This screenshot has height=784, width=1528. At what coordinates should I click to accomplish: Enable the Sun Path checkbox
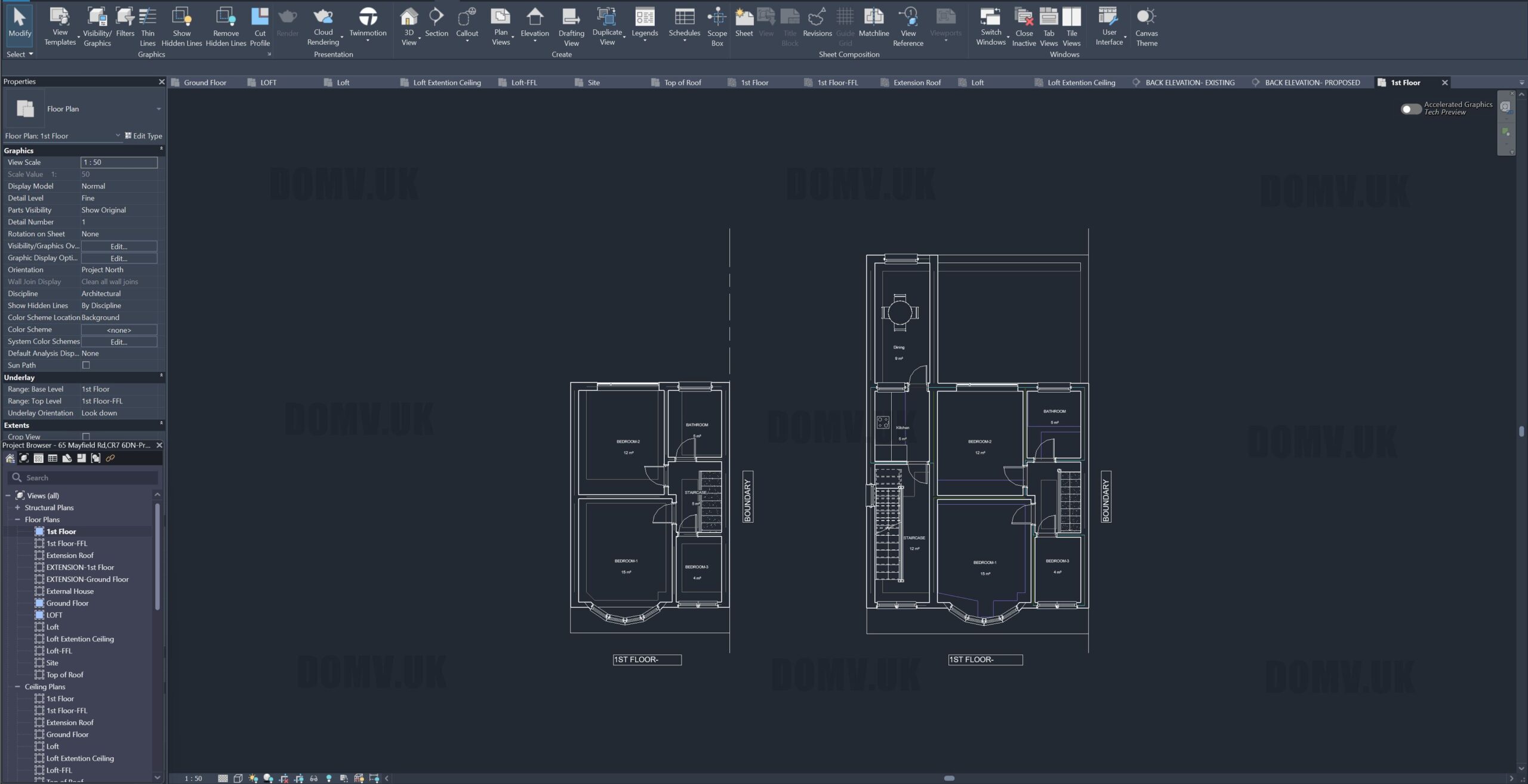pyautogui.click(x=86, y=365)
